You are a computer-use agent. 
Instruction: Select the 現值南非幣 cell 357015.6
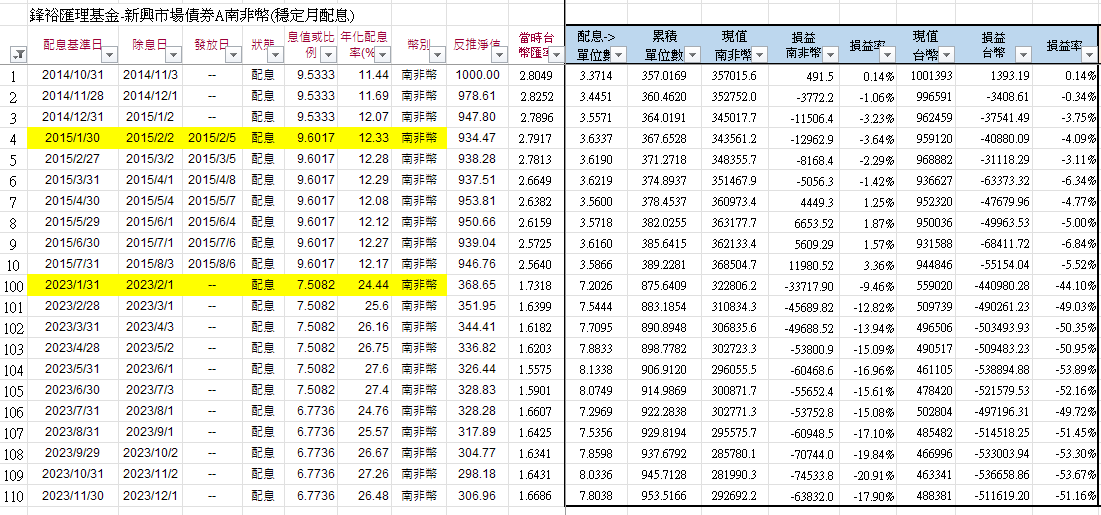(x=734, y=75)
